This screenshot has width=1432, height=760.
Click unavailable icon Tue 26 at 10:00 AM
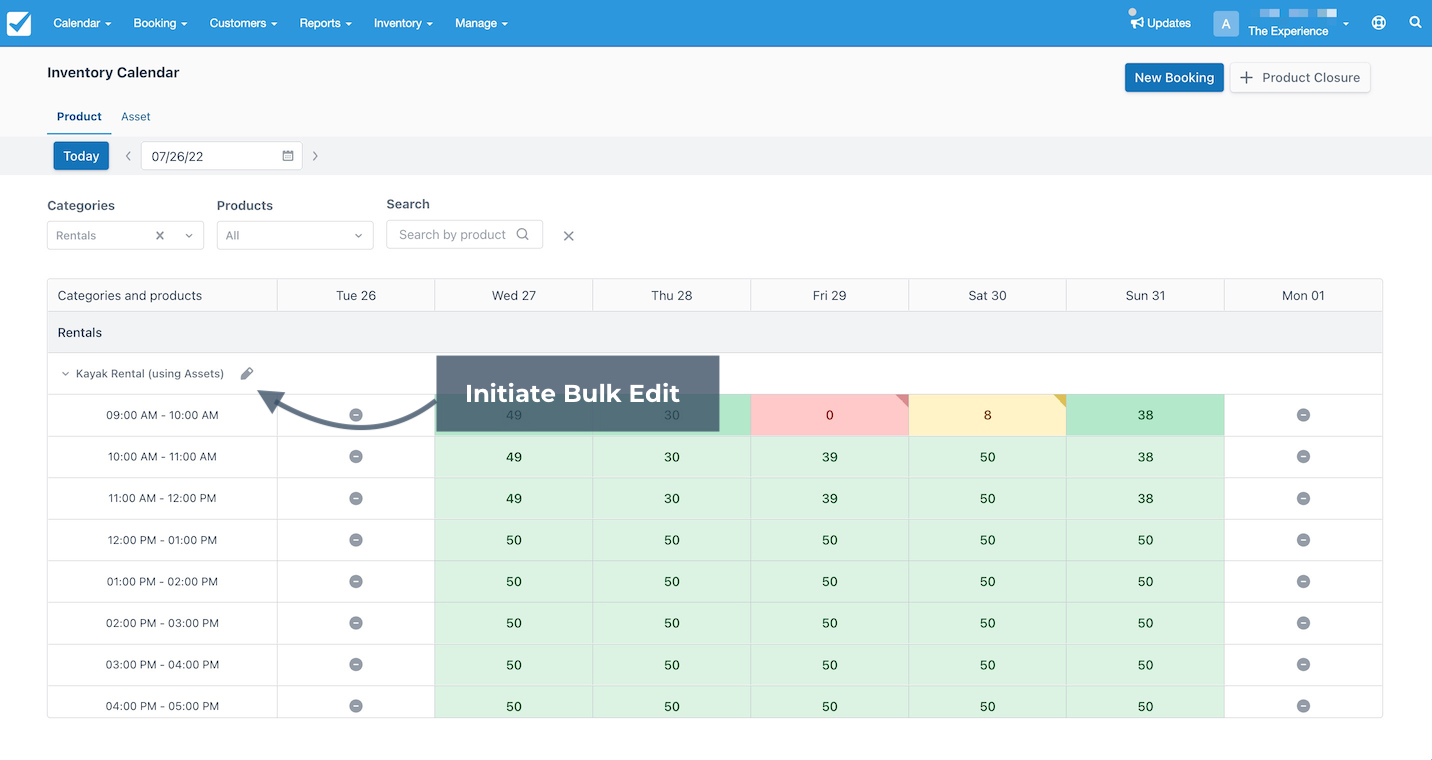click(x=356, y=456)
